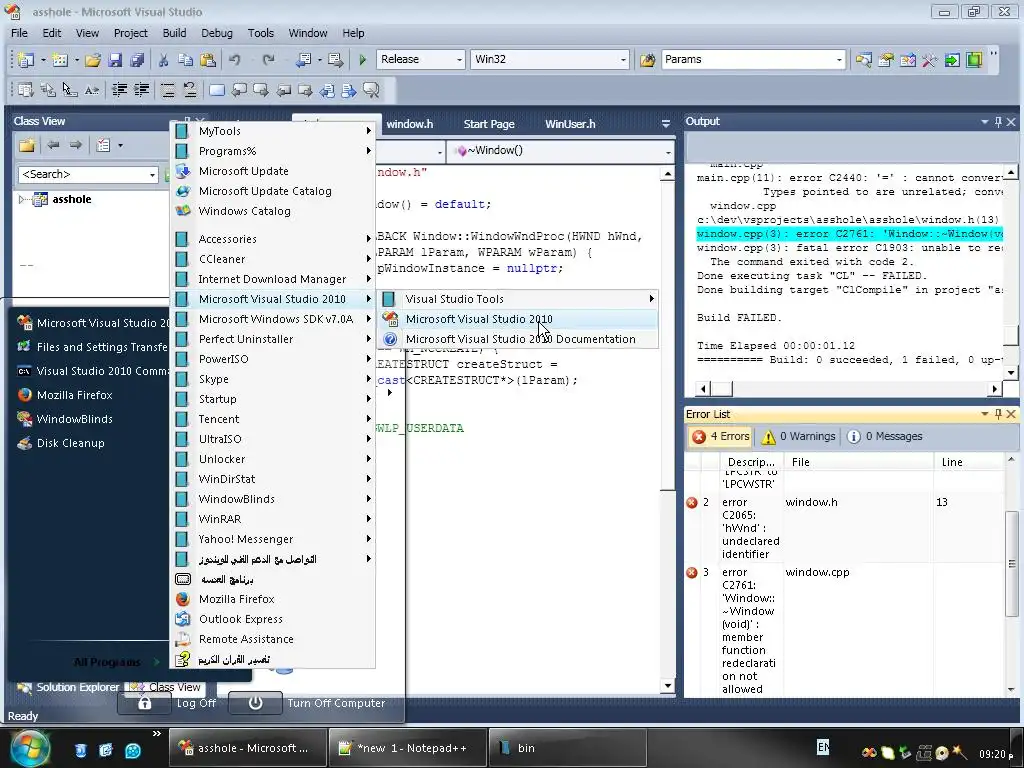Switch to the Start Page tab
This screenshot has width=1024, height=768.
489,124
